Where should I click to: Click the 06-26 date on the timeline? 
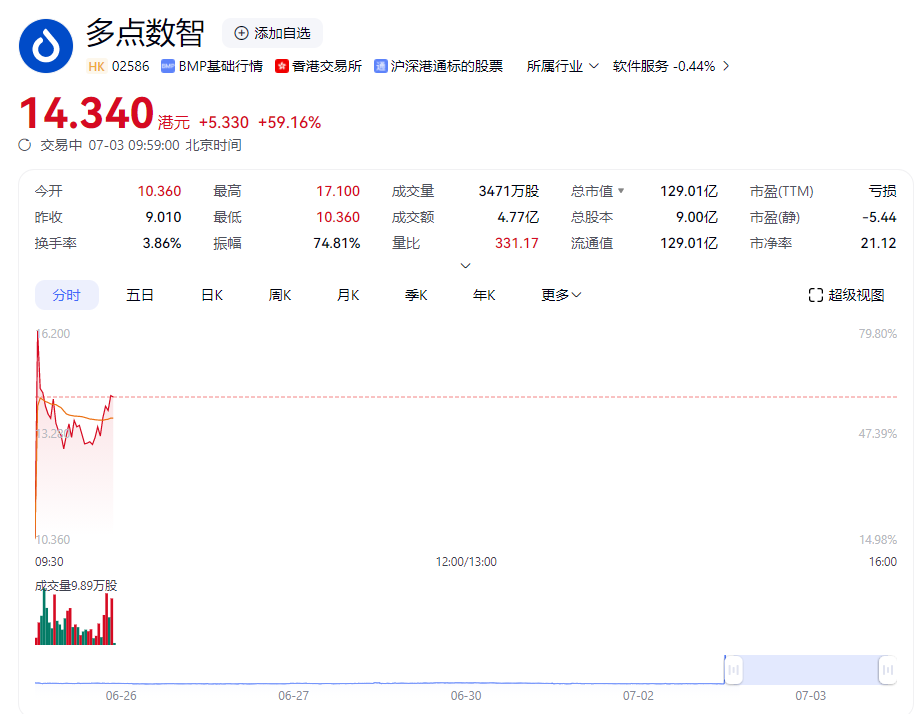click(121, 696)
